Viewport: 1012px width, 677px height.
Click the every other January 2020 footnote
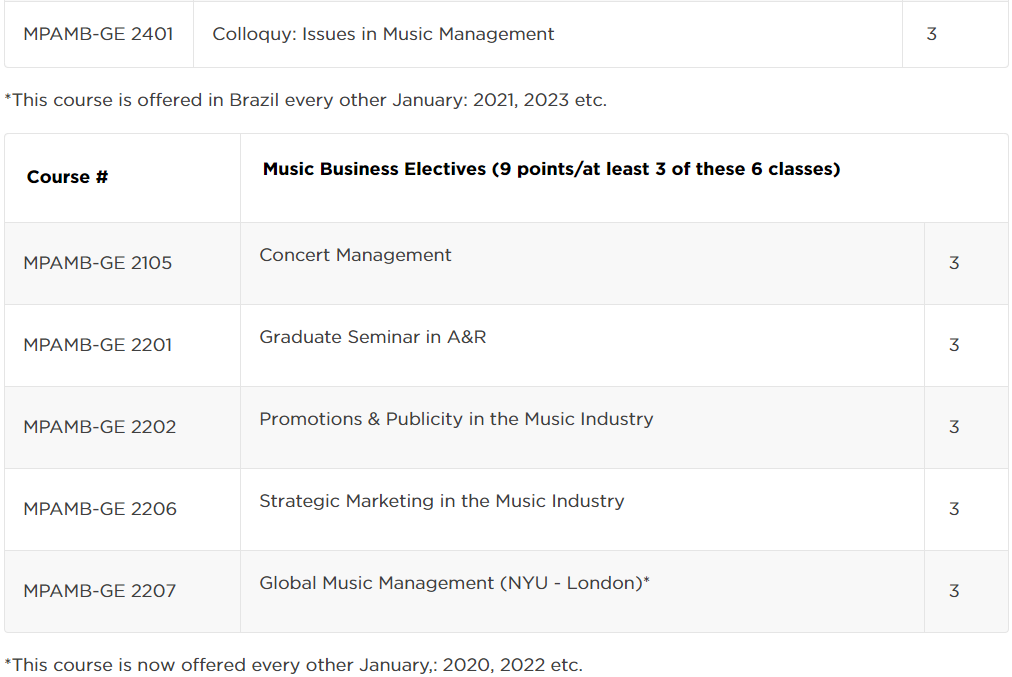(294, 665)
